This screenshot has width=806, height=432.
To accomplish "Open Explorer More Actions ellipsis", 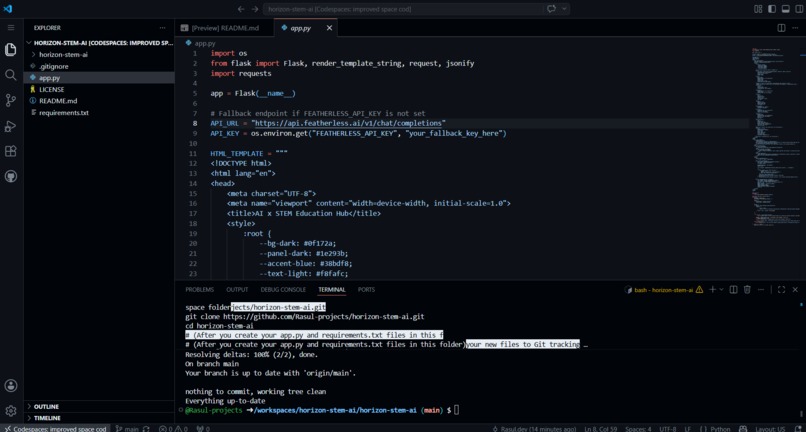I will click(162, 28).
